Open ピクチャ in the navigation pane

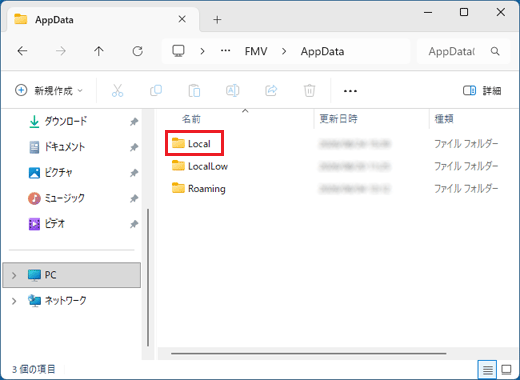click(58, 173)
